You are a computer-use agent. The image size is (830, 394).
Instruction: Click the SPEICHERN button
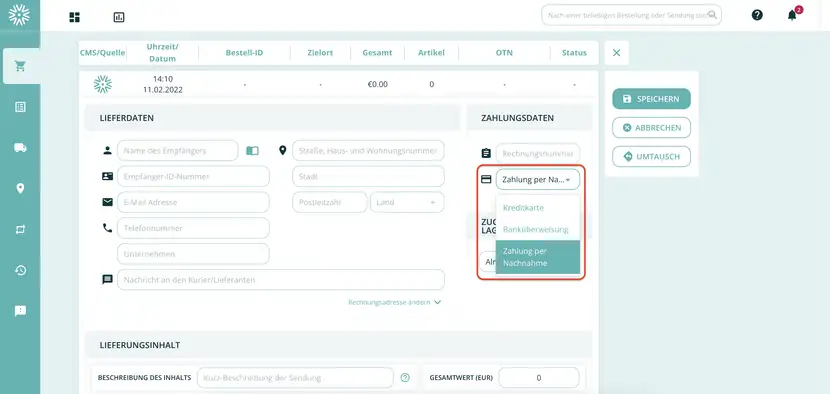point(652,99)
